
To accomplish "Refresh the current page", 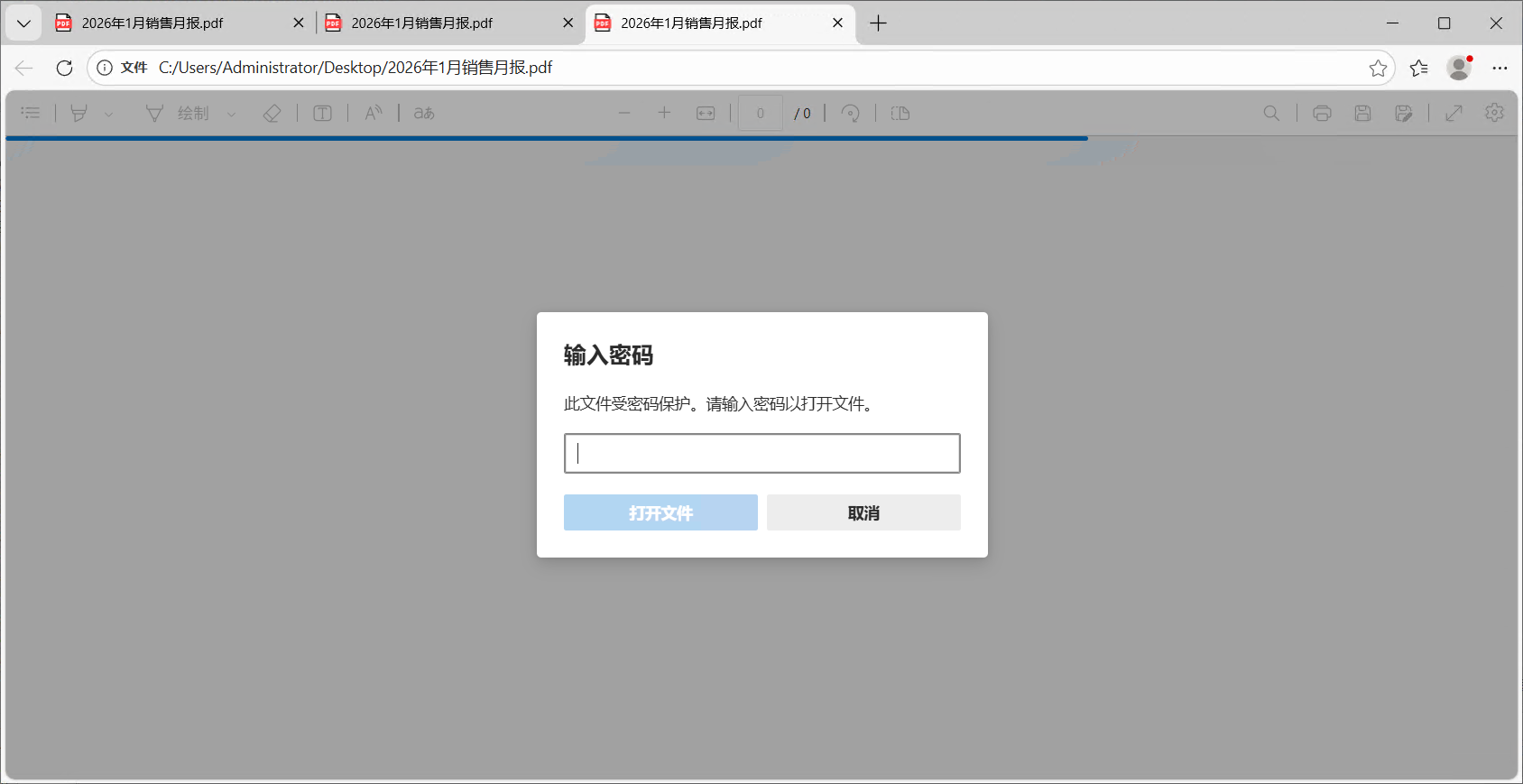I will (64, 68).
